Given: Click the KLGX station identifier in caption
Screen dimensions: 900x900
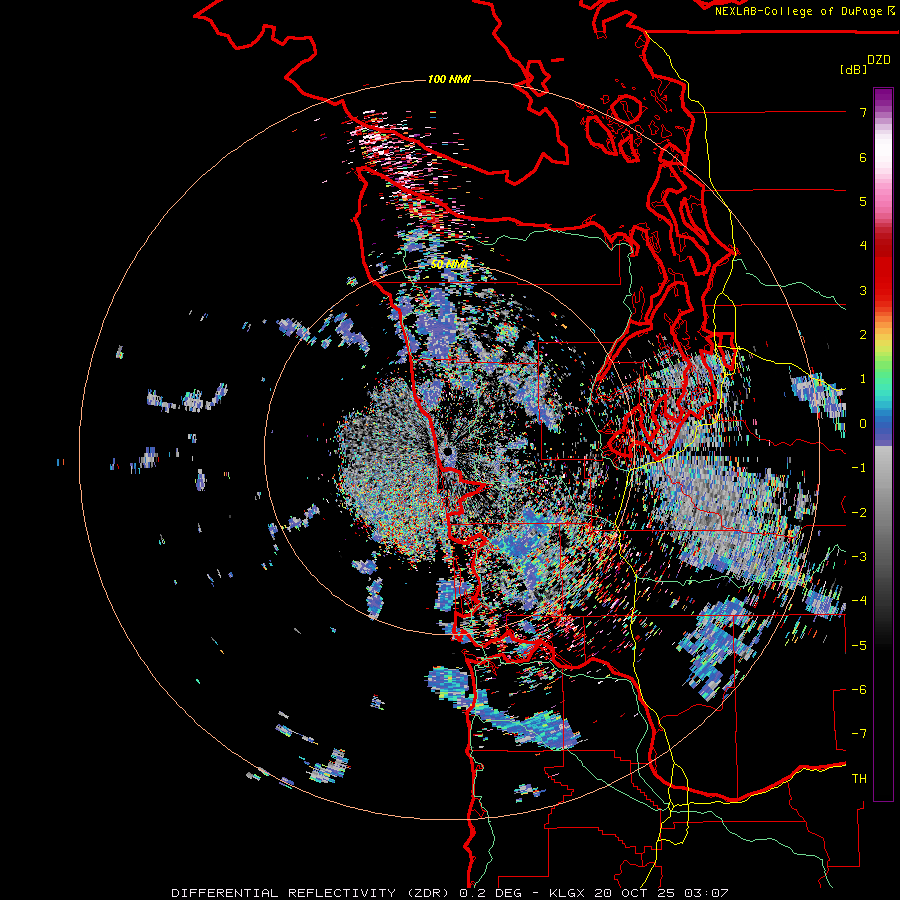Looking at the screenshot, I should 567,893.
